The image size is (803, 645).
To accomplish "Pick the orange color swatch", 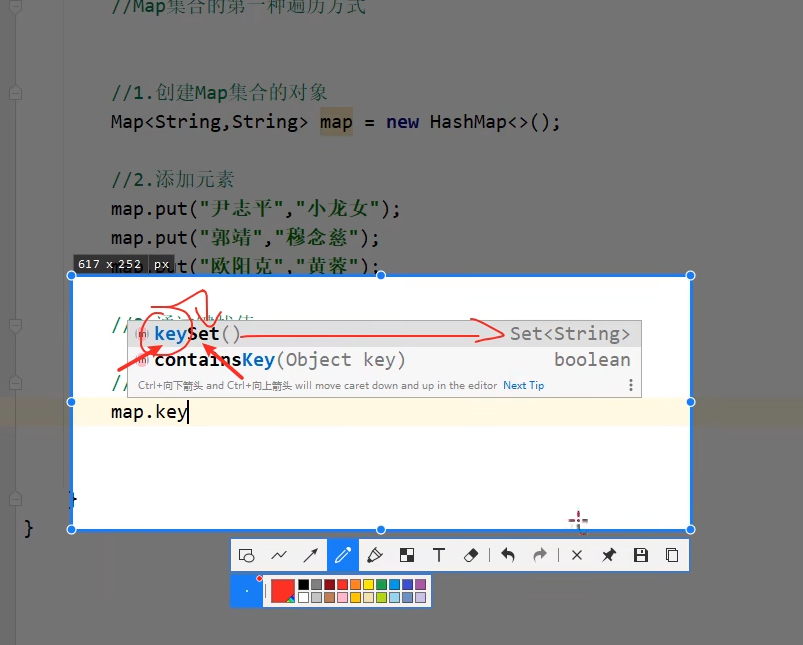I will point(355,585).
